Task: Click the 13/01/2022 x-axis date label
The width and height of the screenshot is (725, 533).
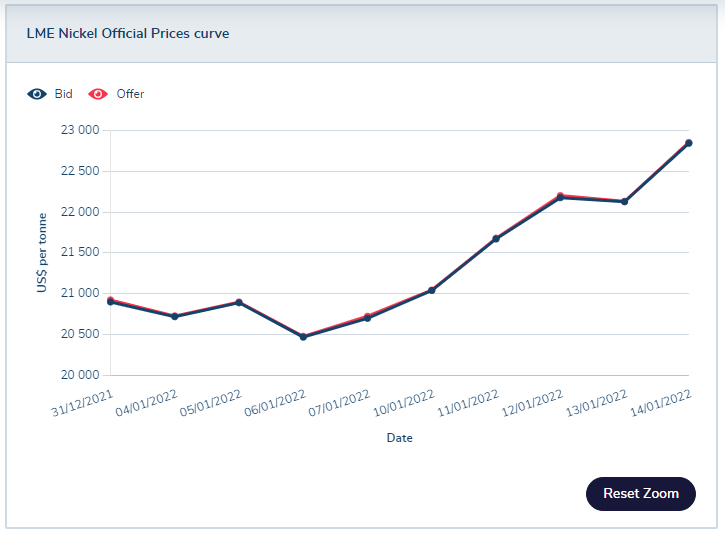Action: (596, 403)
